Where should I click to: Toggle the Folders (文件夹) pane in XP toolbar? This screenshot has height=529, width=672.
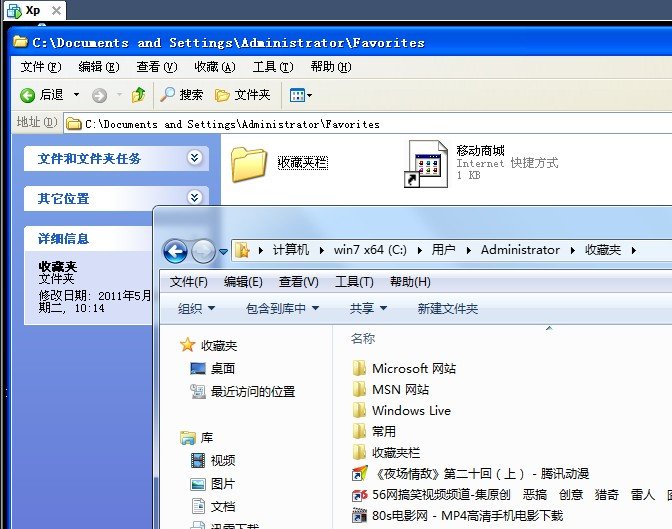coord(243,94)
